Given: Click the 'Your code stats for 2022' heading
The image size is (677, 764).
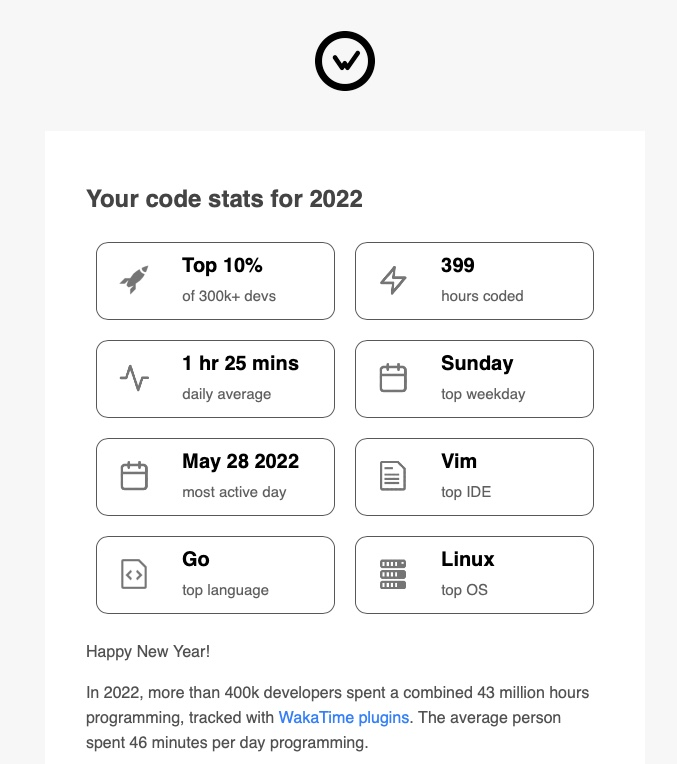Looking at the screenshot, I should [x=224, y=198].
